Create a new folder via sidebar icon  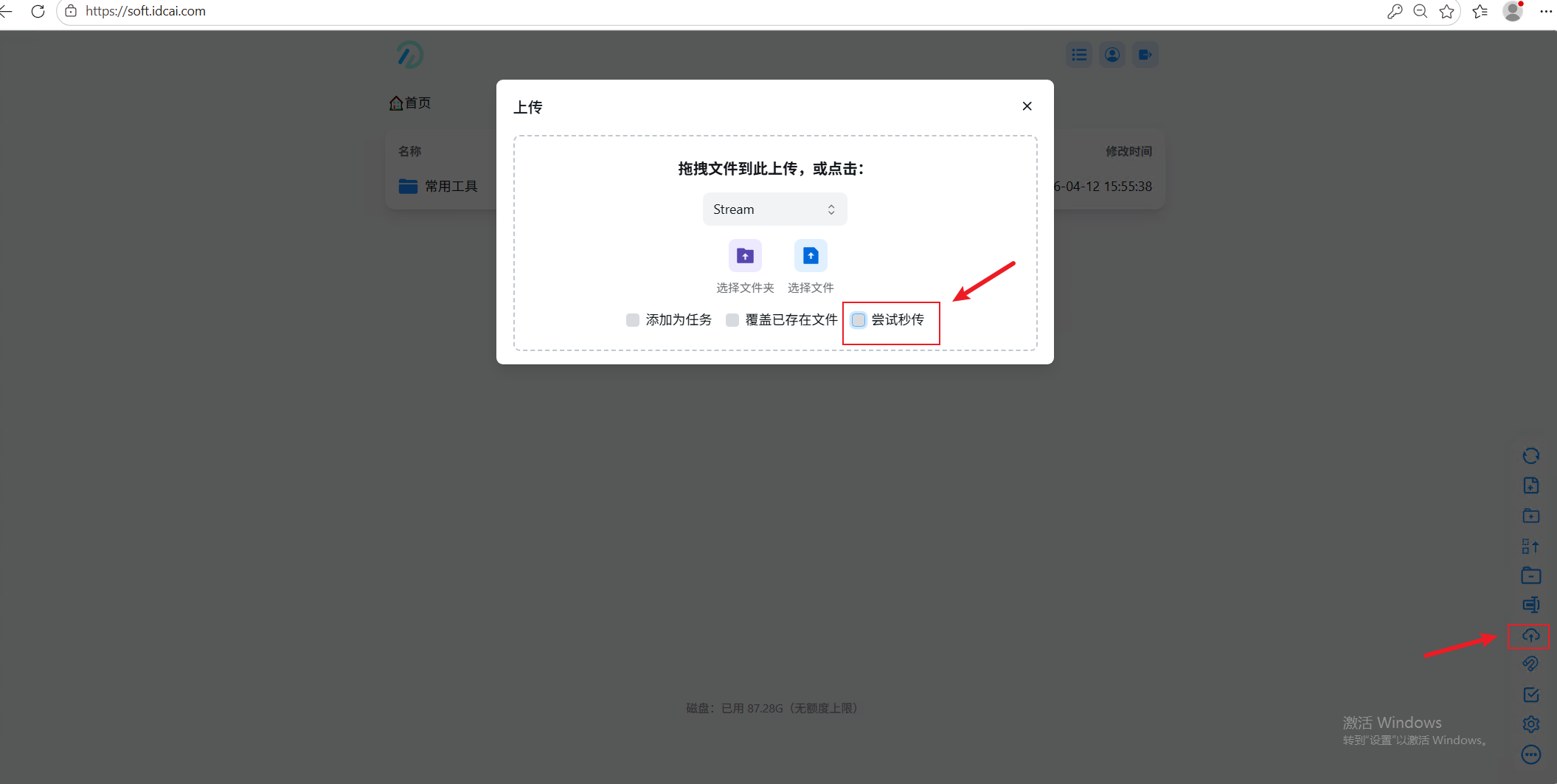pyautogui.click(x=1530, y=516)
